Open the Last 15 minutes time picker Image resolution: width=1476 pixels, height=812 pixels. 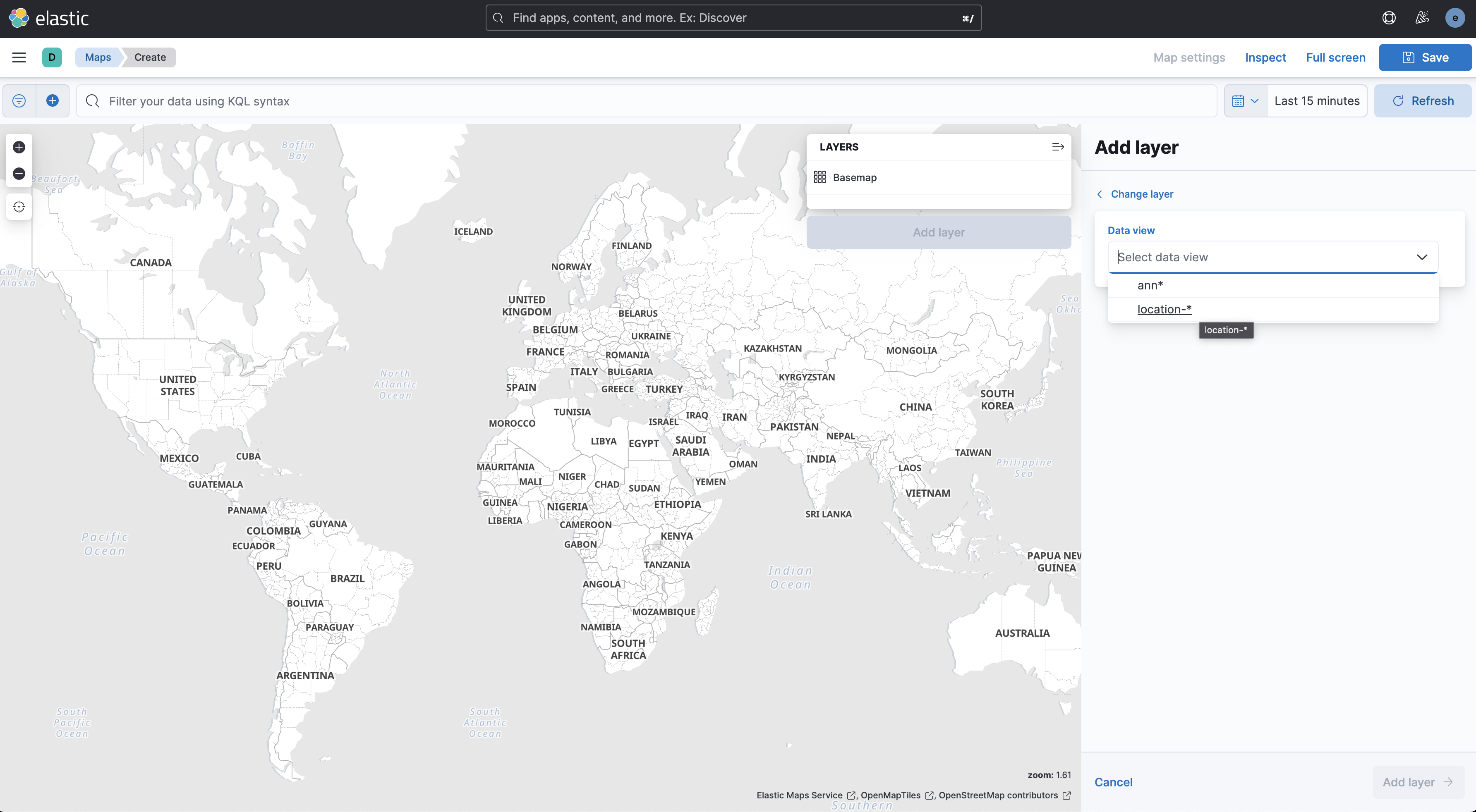(x=1317, y=101)
